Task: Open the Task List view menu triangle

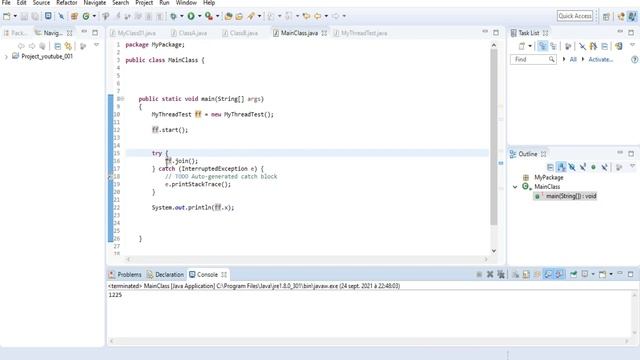Action: pyautogui.click(x=632, y=45)
